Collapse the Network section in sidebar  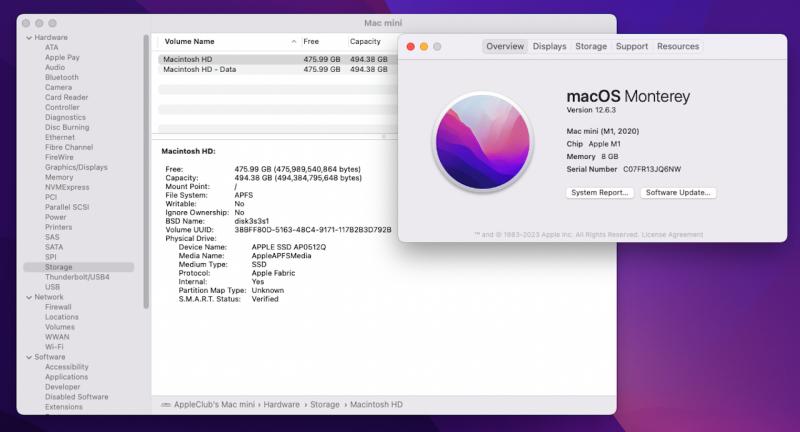click(29, 297)
